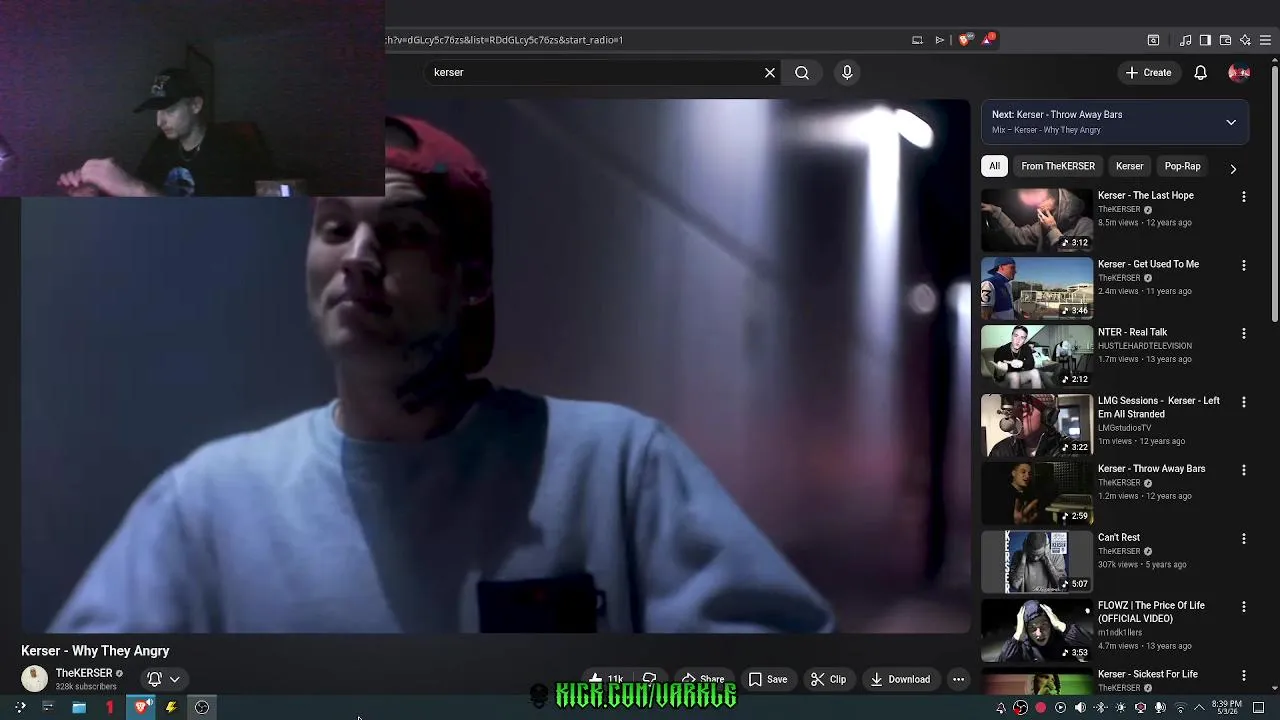Screen dimensions: 1280x720
Task: Open more actions ellipsis under the video
Action: click(958, 679)
